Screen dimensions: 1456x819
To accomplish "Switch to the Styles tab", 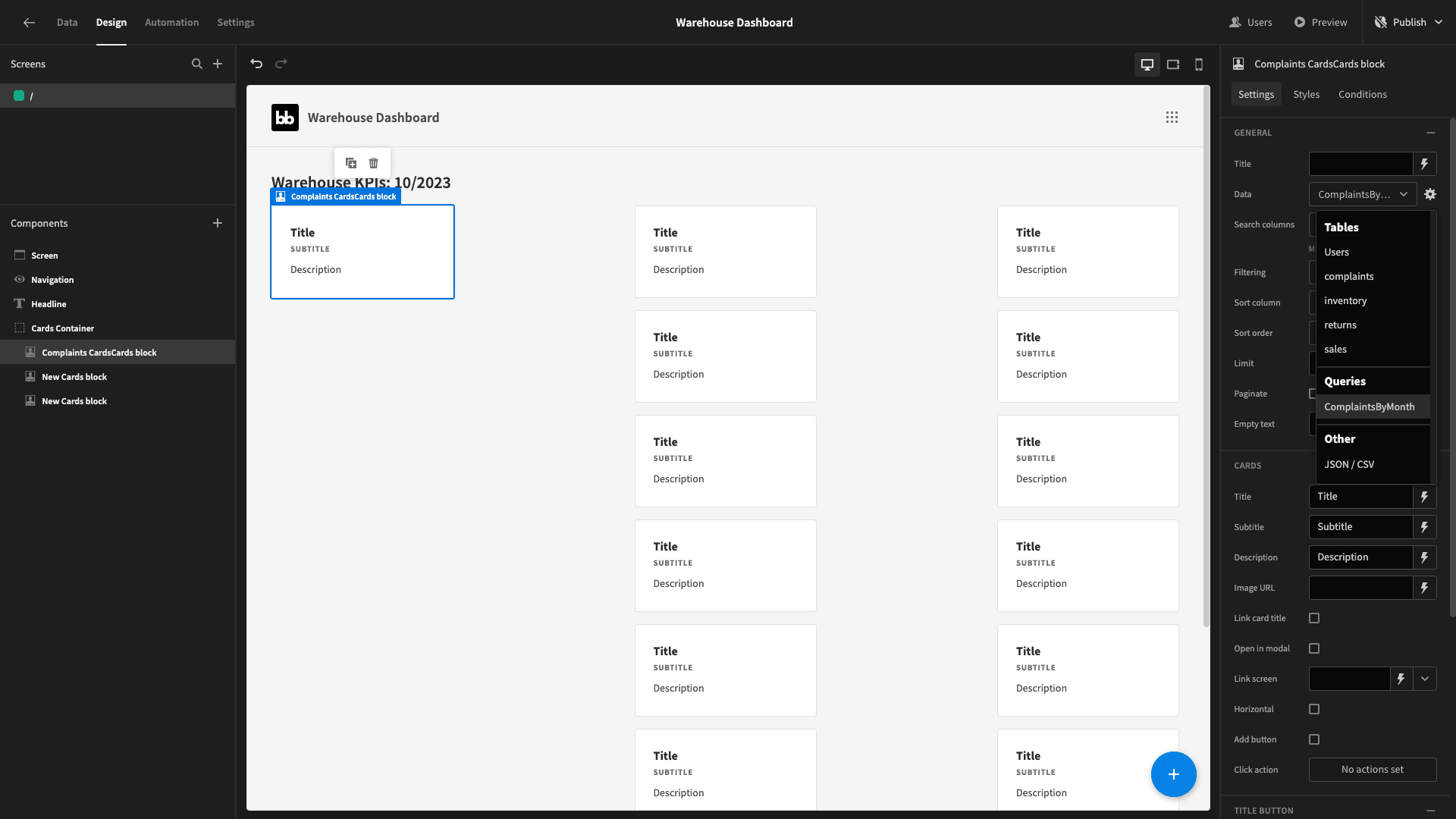I will tap(1307, 95).
